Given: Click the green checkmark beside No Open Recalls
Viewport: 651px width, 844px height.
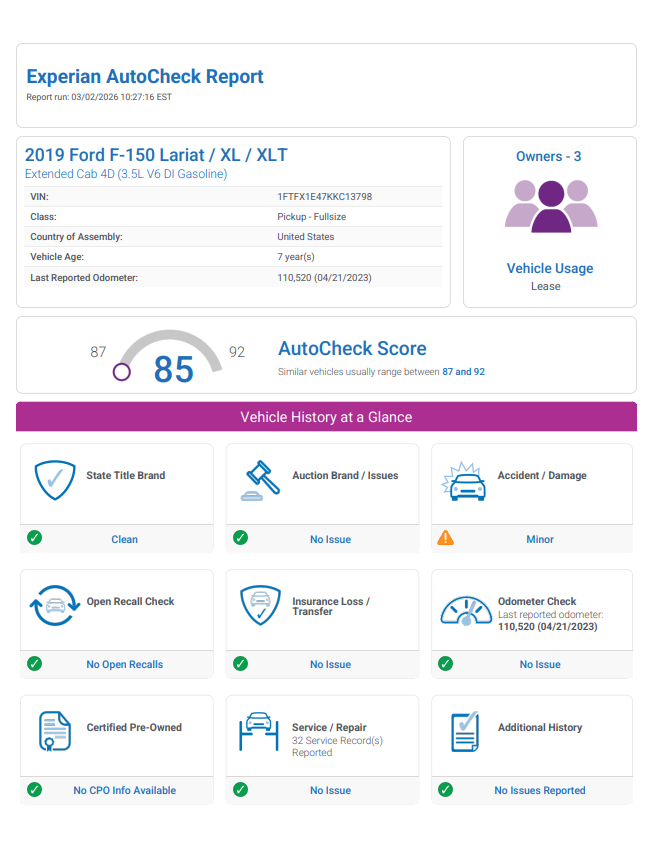Looking at the screenshot, I should [35, 663].
